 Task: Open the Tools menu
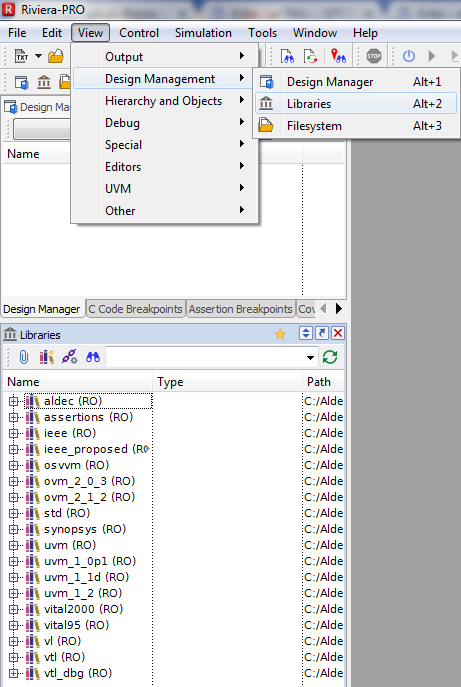point(262,33)
